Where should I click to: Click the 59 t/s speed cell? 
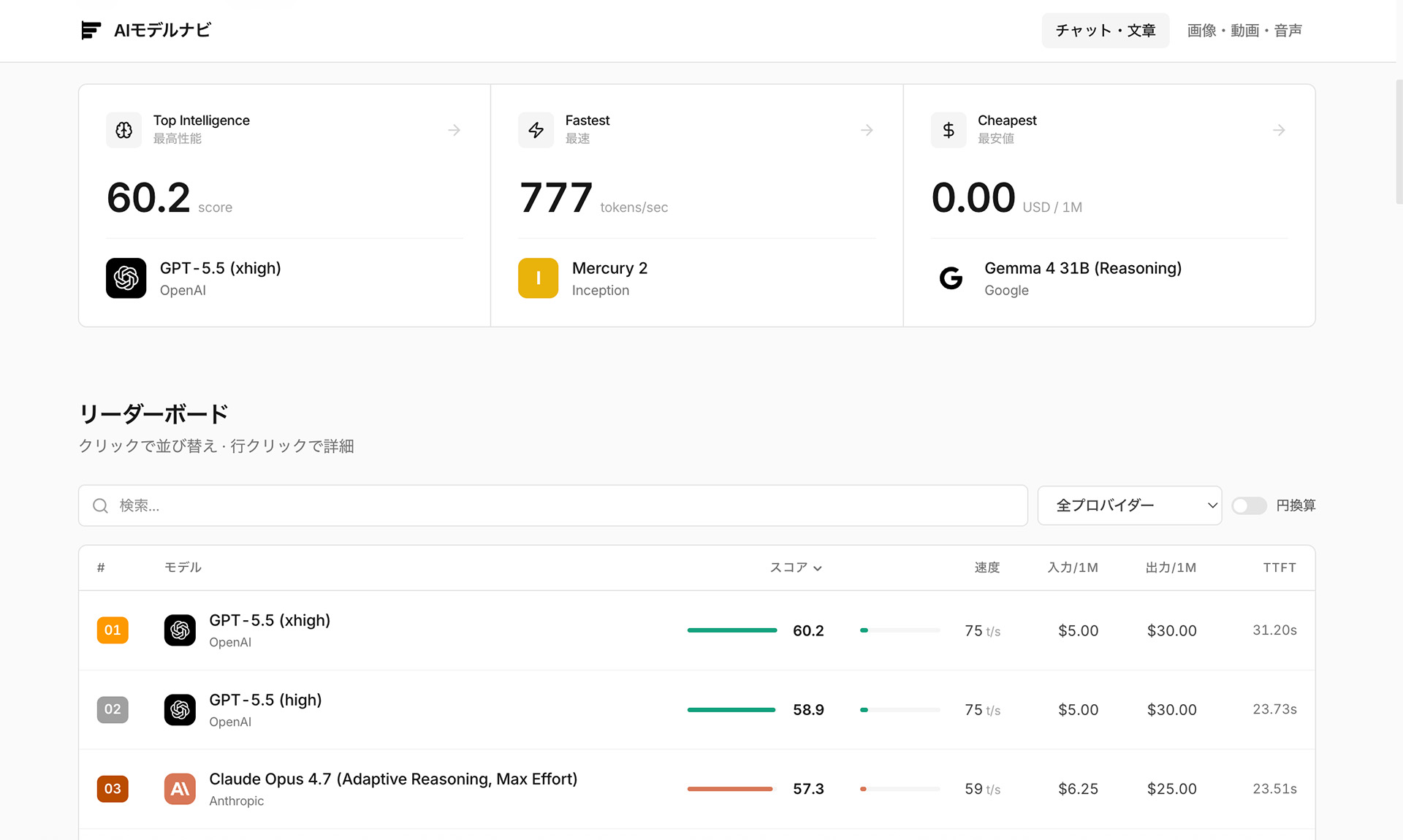pos(982,789)
